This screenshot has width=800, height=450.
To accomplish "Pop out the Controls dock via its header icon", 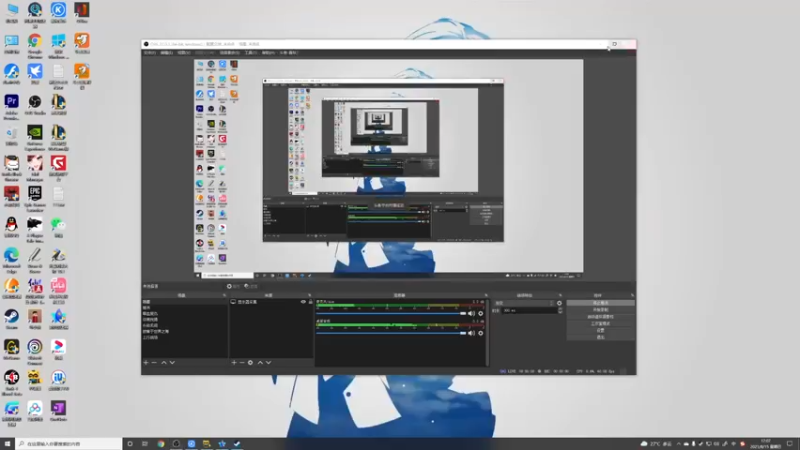I will [632, 295].
